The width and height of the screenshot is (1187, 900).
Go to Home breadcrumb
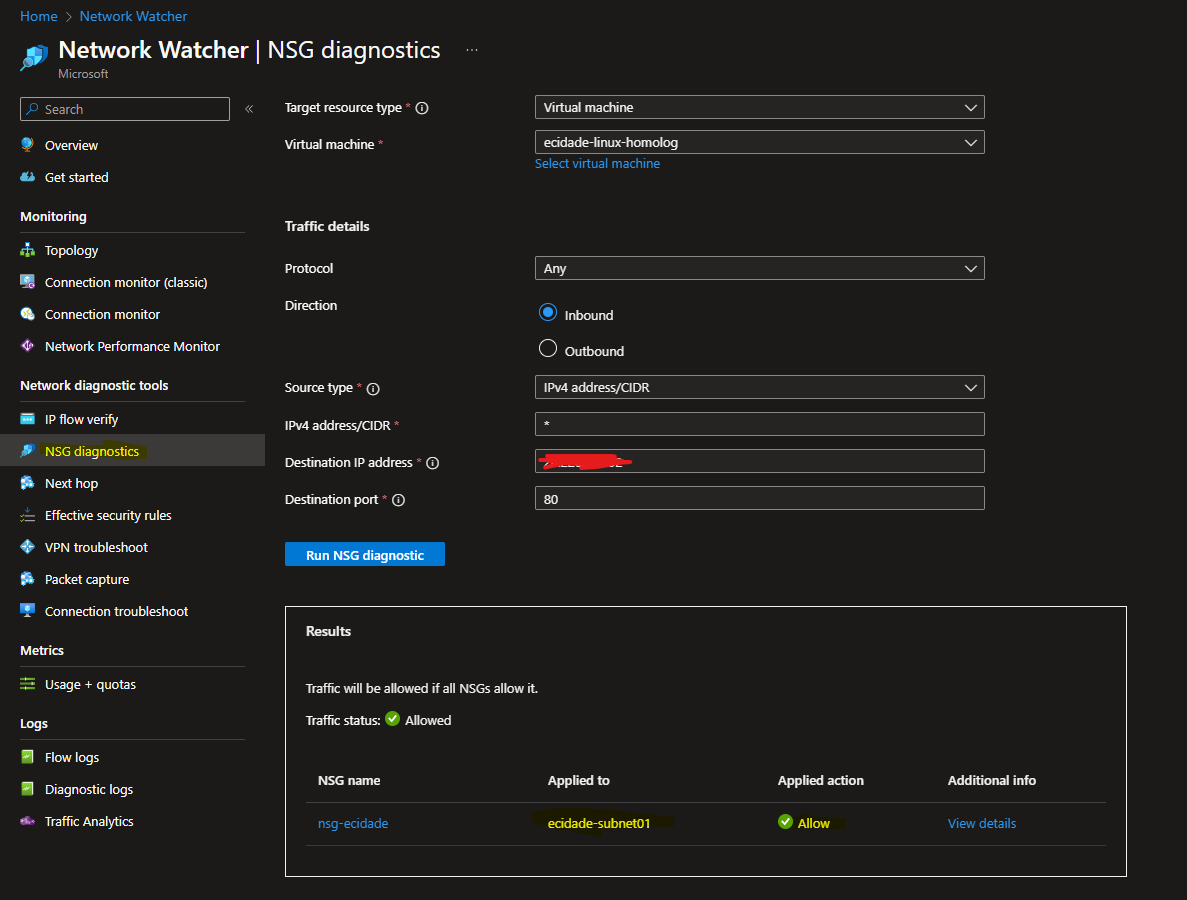pyautogui.click(x=39, y=16)
